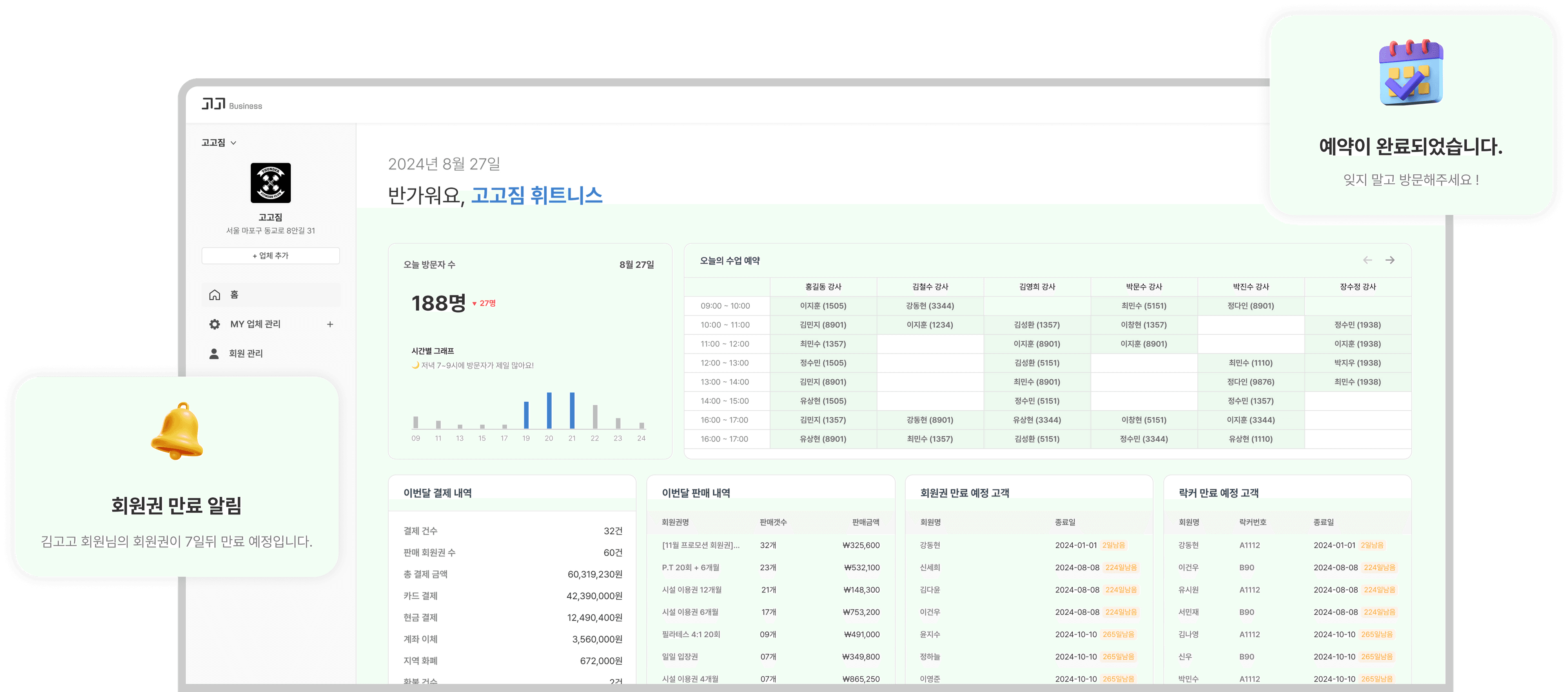Click the Thunder Fitness Club gym logo
This screenshot has width=1568, height=692.
[270, 182]
